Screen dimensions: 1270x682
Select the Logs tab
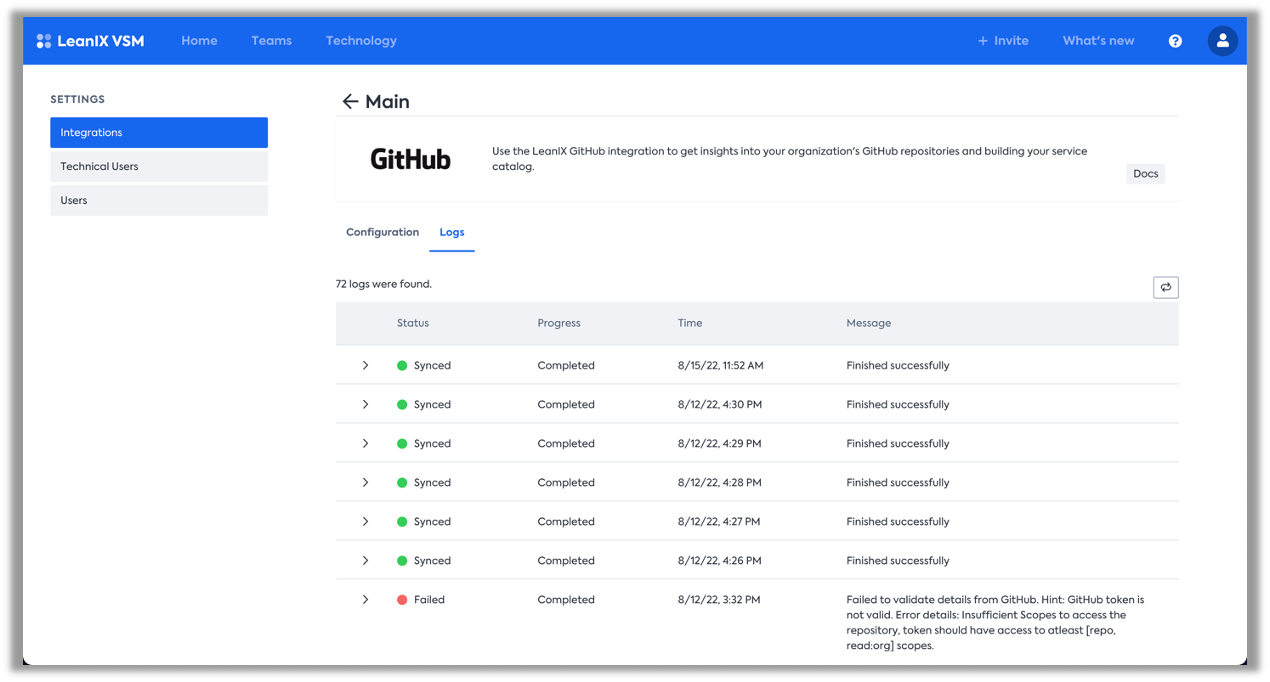452,232
